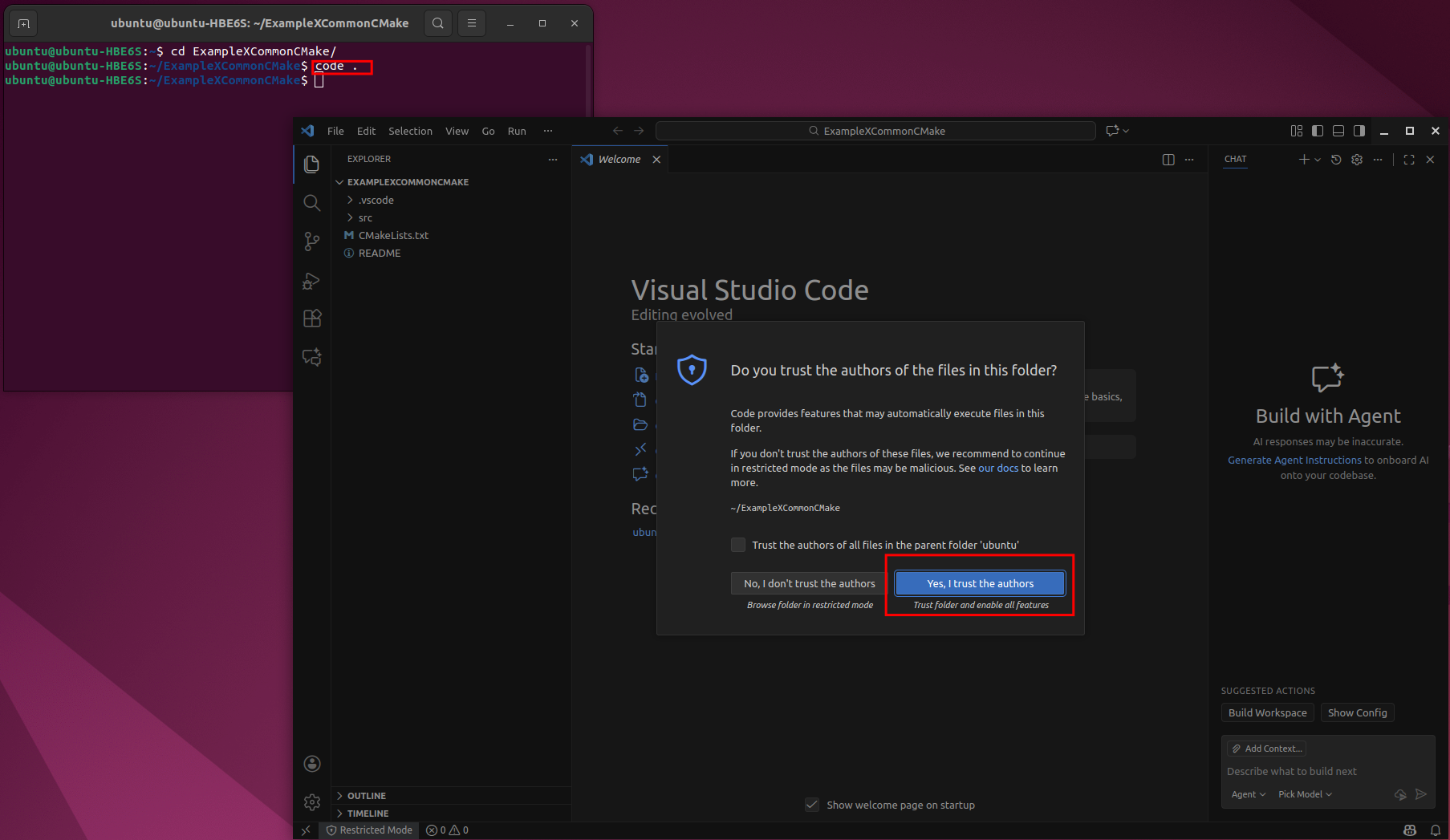Open the Chat view icon in activity bar
Viewport: 1450px width, 840px height.
pyautogui.click(x=312, y=357)
